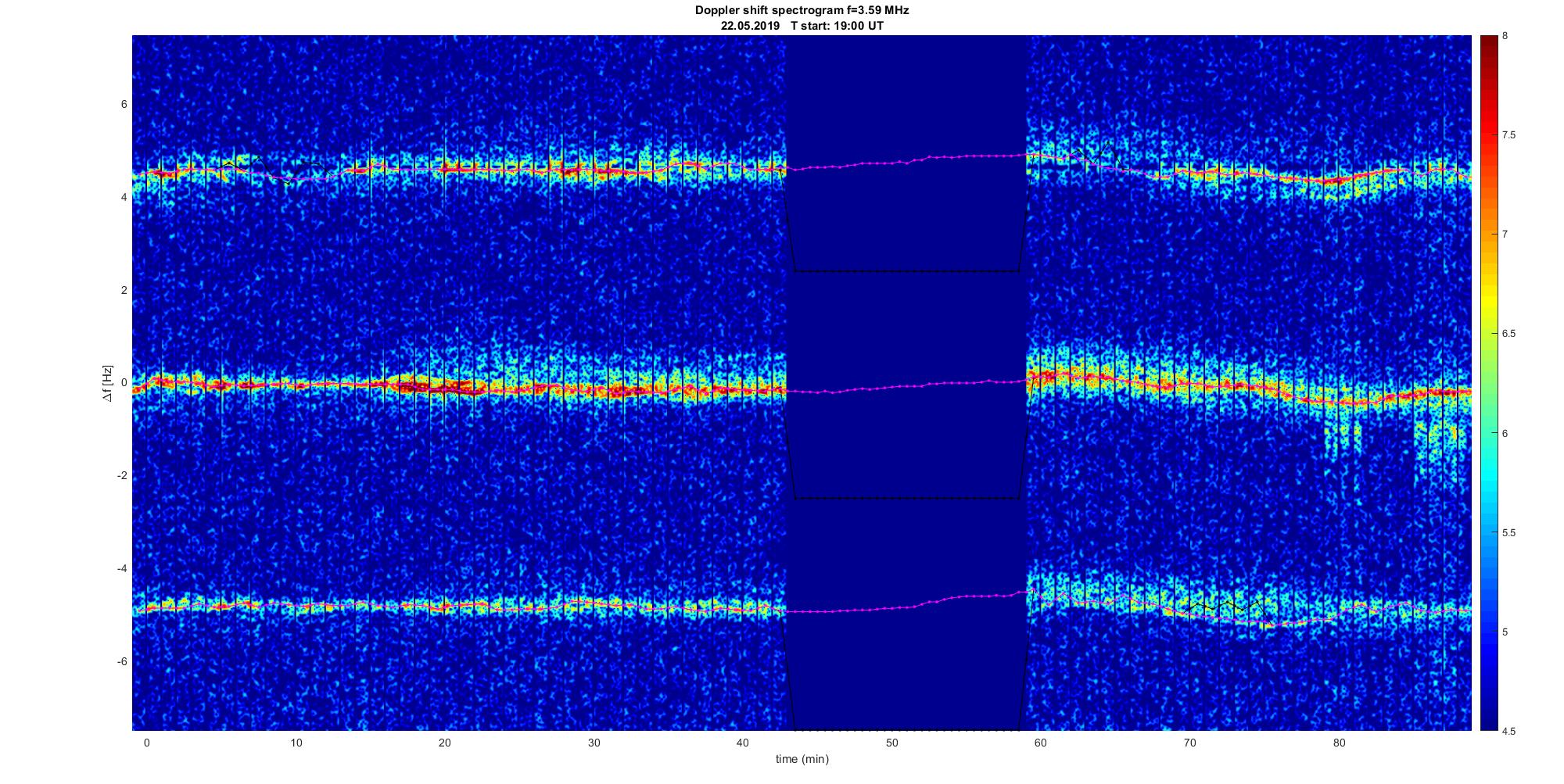
Task: Click the dark red top of the colorbar
Action: [1488, 44]
